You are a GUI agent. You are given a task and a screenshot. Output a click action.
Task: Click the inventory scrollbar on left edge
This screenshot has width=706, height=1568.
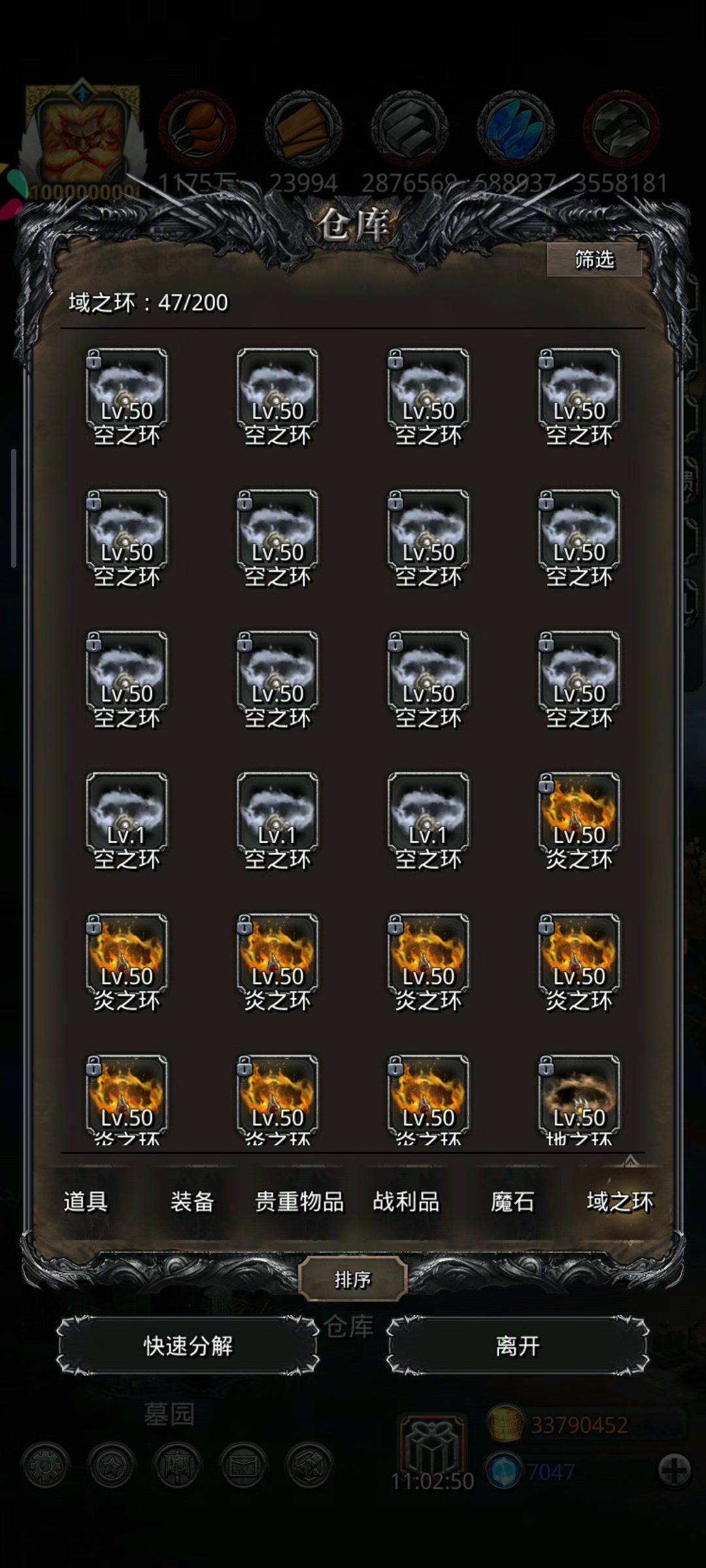point(14,508)
